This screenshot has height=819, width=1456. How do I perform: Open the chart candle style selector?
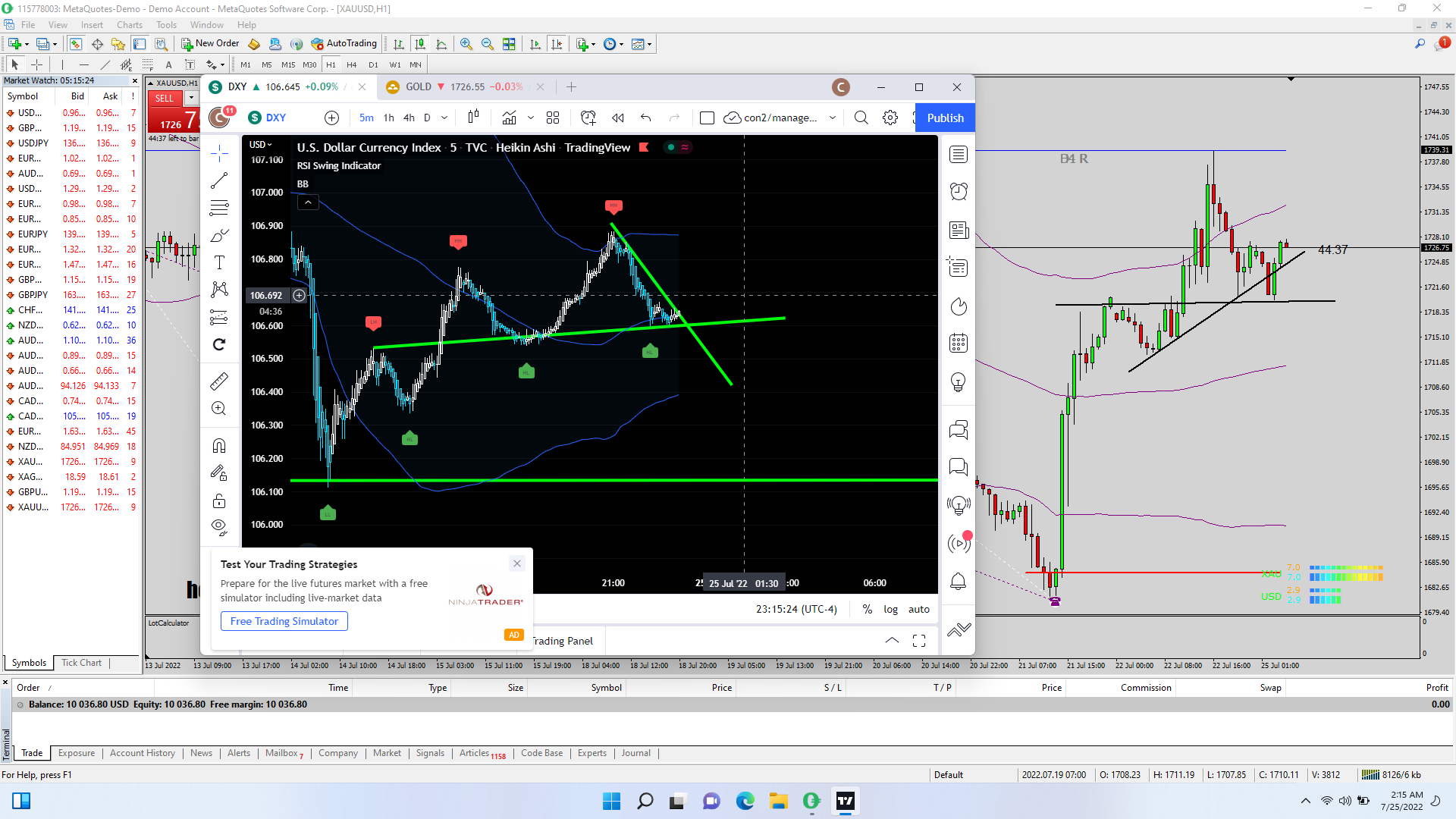(x=473, y=118)
